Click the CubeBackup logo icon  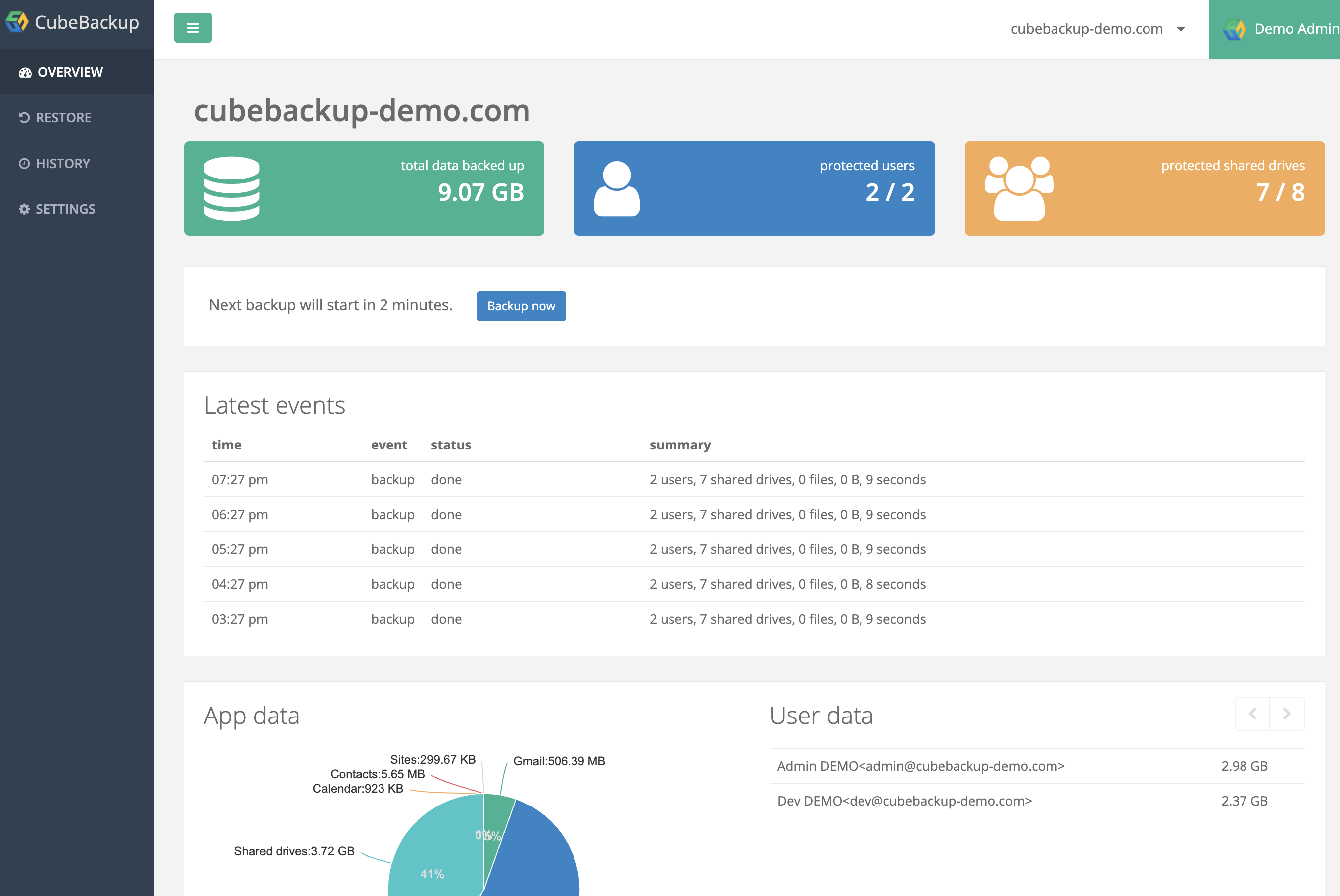tap(16, 22)
